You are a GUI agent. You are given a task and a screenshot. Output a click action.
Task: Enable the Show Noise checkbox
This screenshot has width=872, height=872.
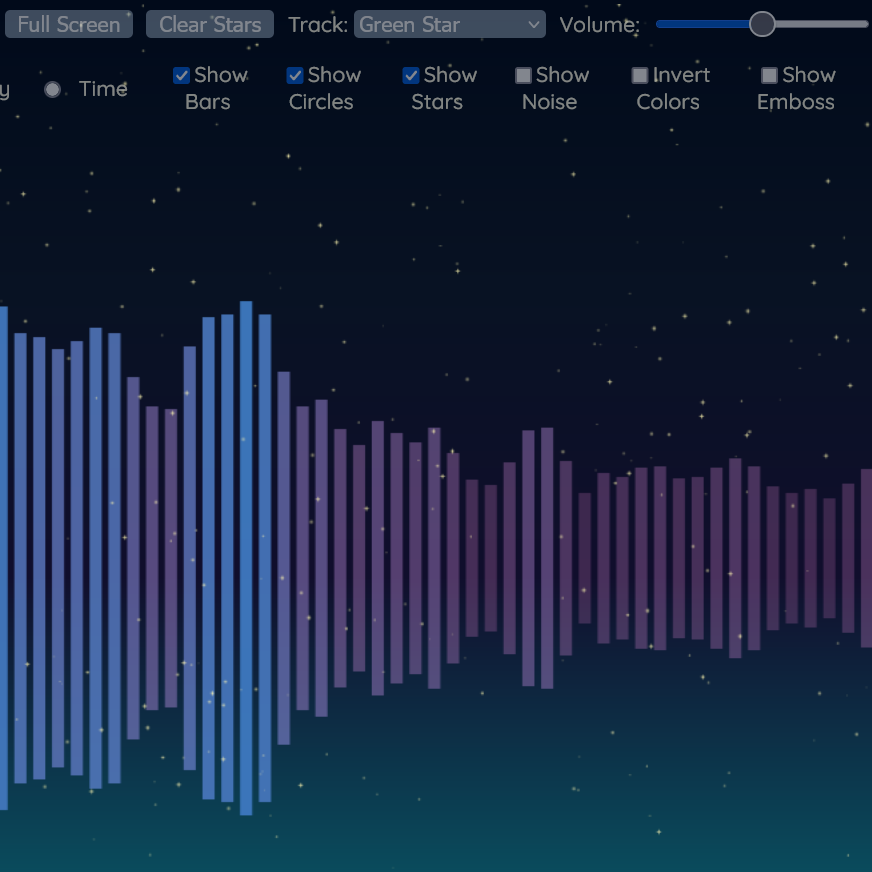(x=523, y=75)
